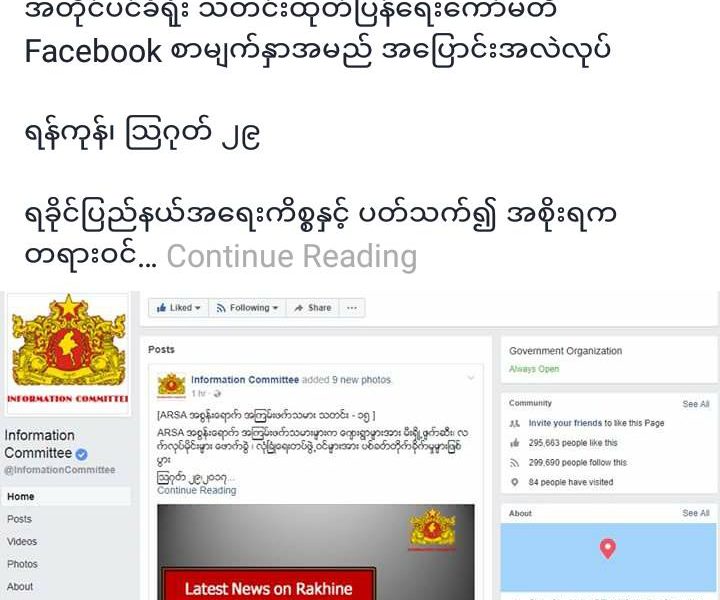Open the Following dropdown arrow

[275, 308]
